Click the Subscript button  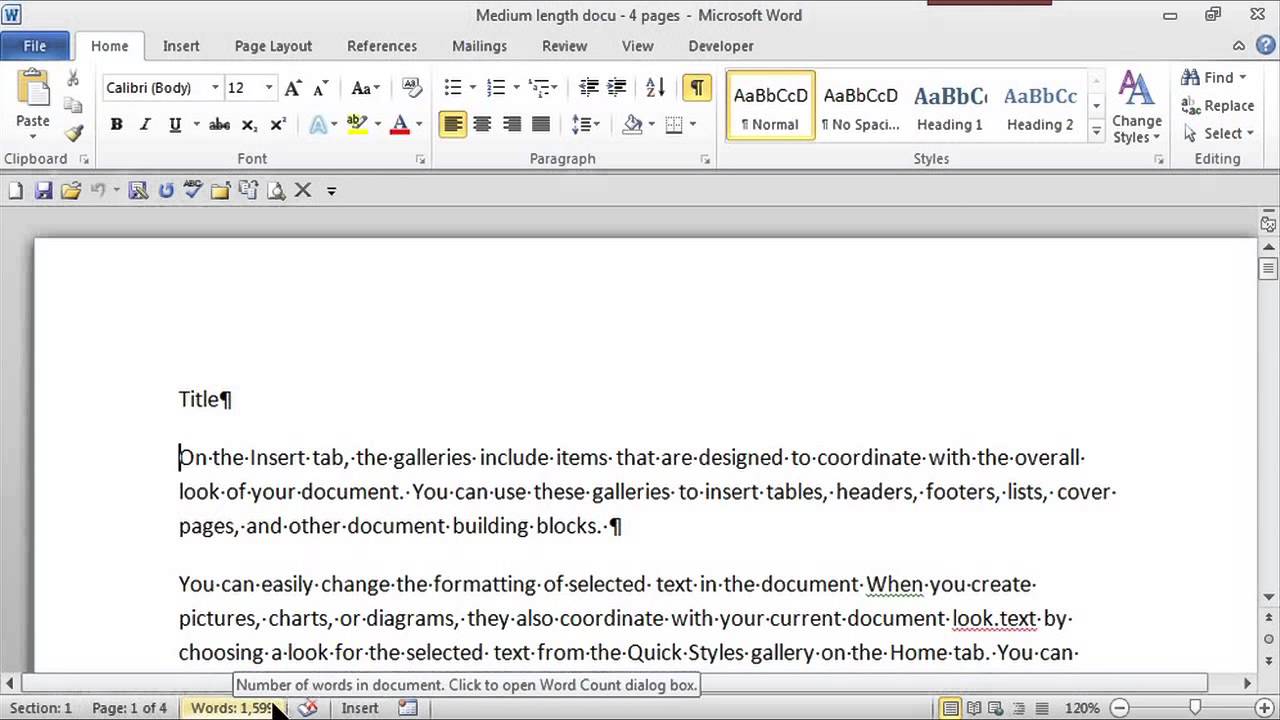pyautogui.click(x=249, y=125)
